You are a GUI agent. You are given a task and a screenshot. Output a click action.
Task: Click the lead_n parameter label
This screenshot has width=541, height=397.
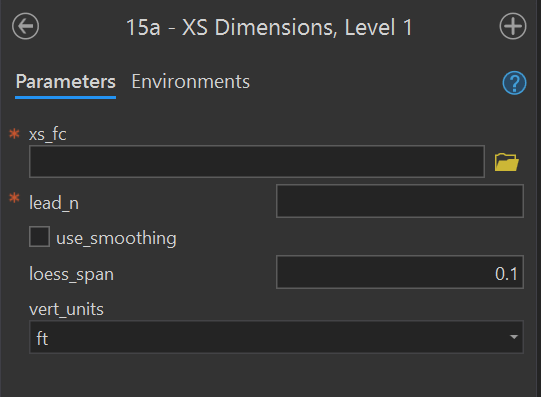coord(54,203)
